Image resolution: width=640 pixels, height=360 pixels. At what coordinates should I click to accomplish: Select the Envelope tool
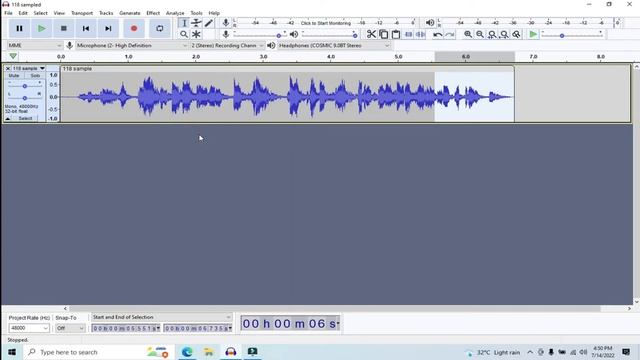[x=196, y=23]
